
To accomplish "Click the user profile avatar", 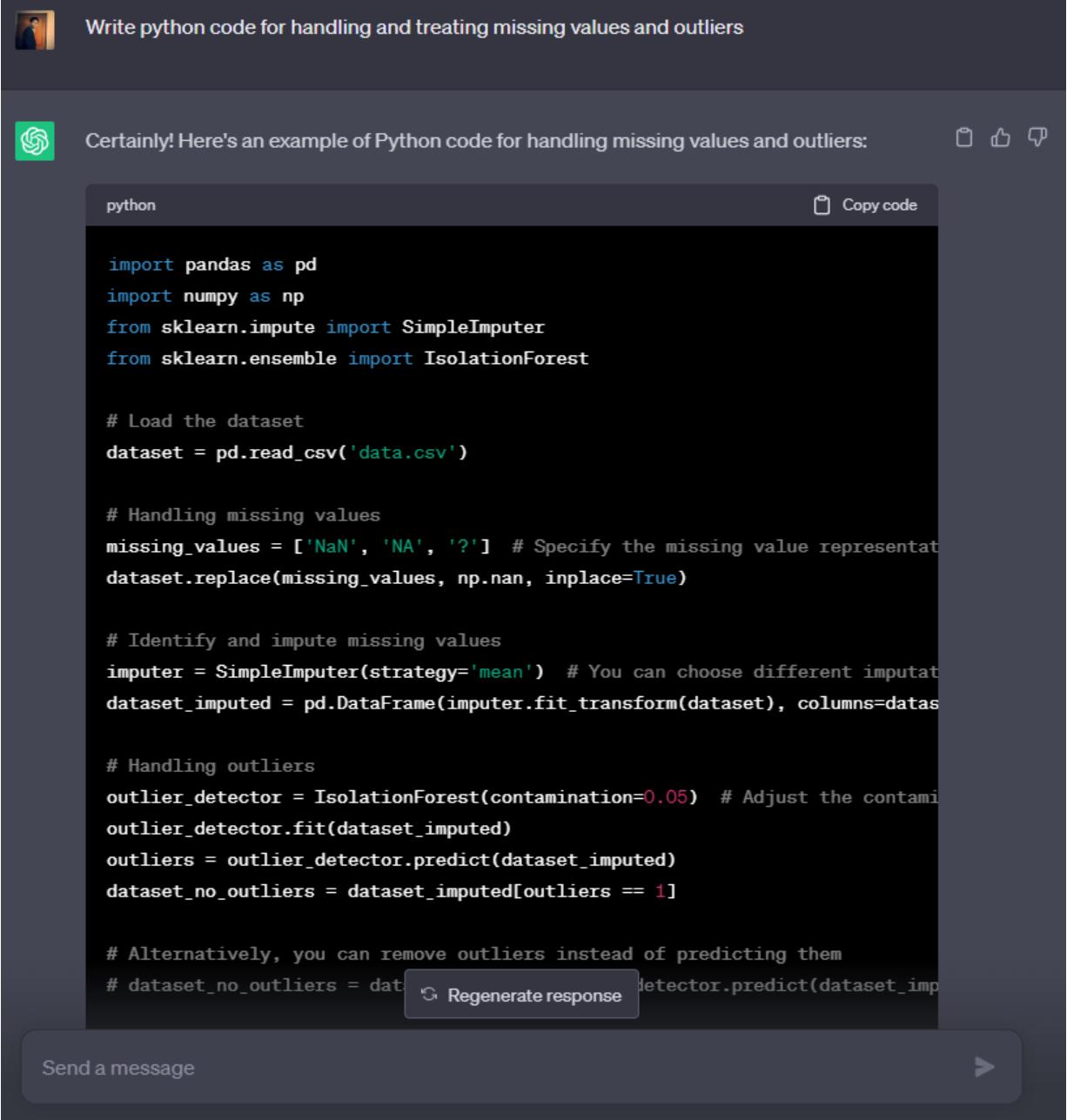I will pos(35,29).
